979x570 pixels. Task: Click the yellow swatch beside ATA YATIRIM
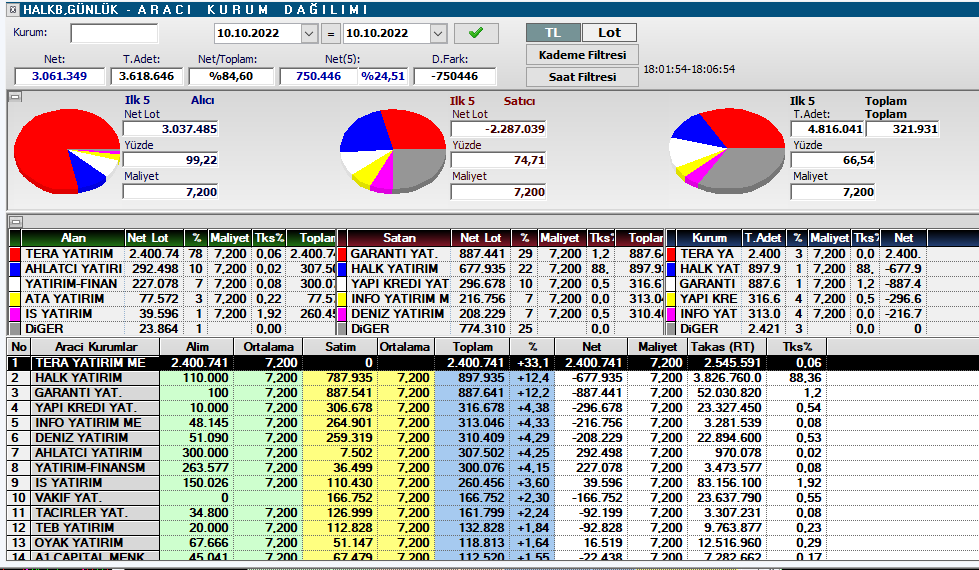pos(16,299)
